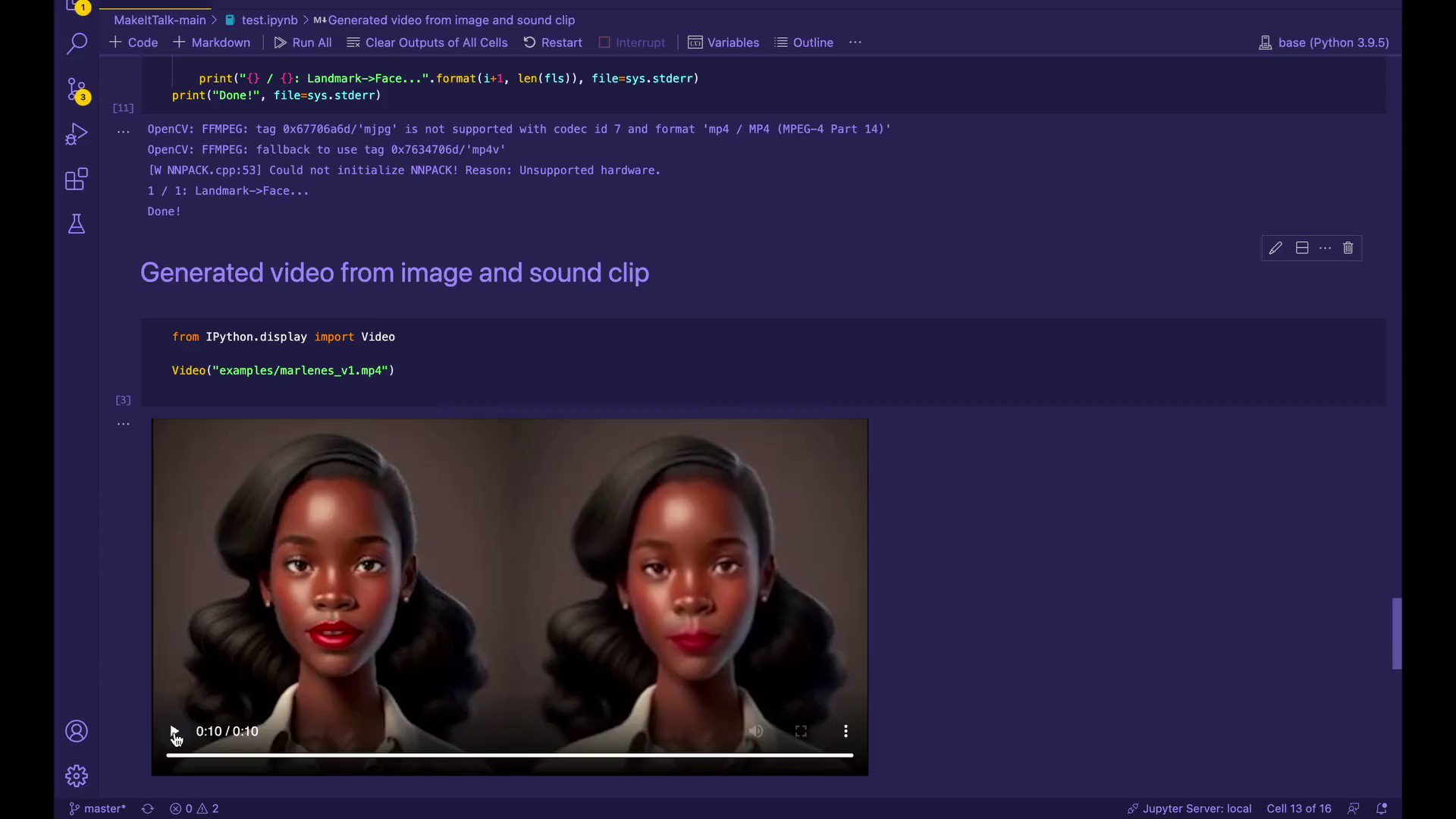Open the Outline view
1456x819 pixels.
click(x=804, y=42)
